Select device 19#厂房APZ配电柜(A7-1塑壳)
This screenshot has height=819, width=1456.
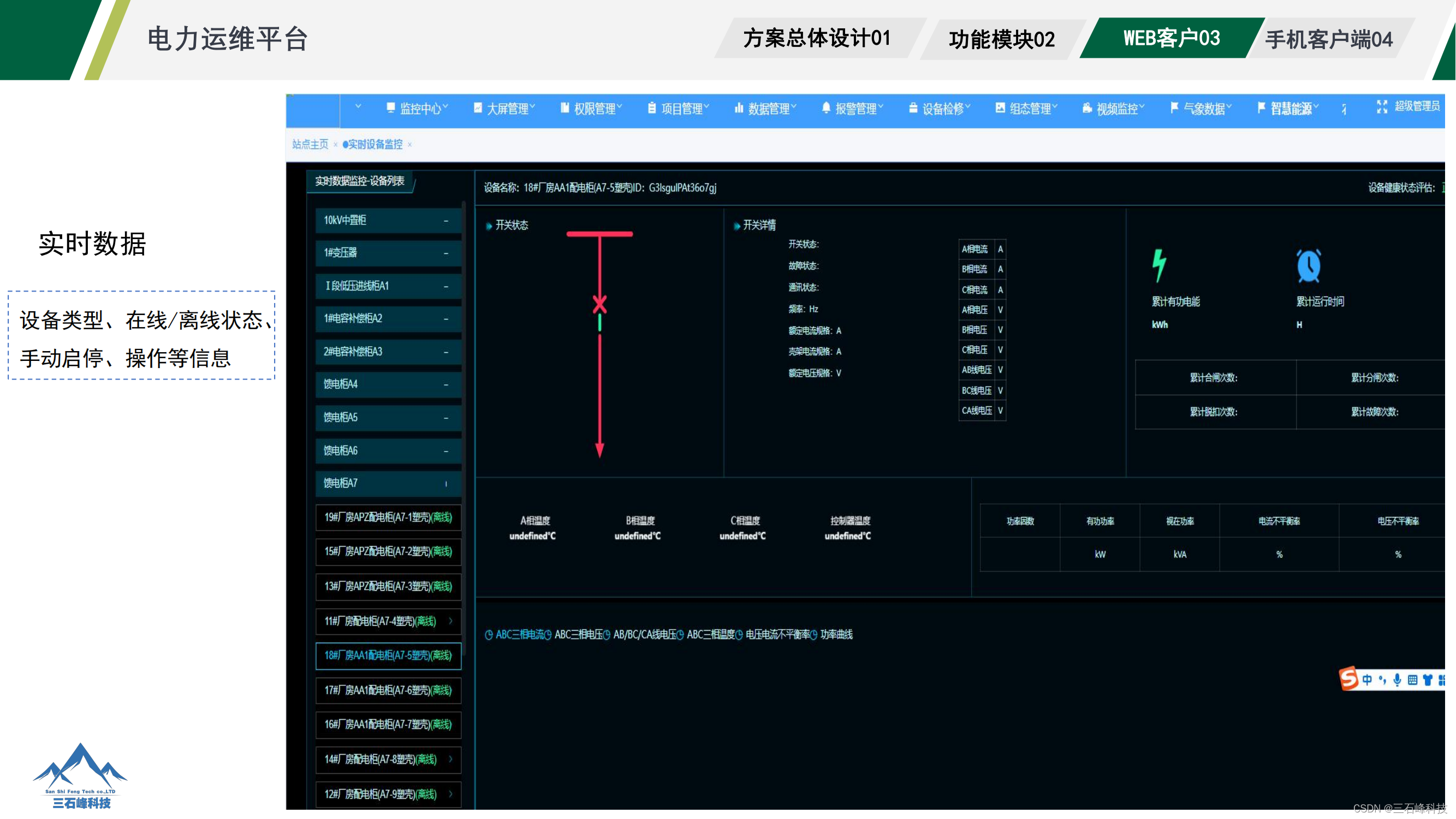click(388, 517)
